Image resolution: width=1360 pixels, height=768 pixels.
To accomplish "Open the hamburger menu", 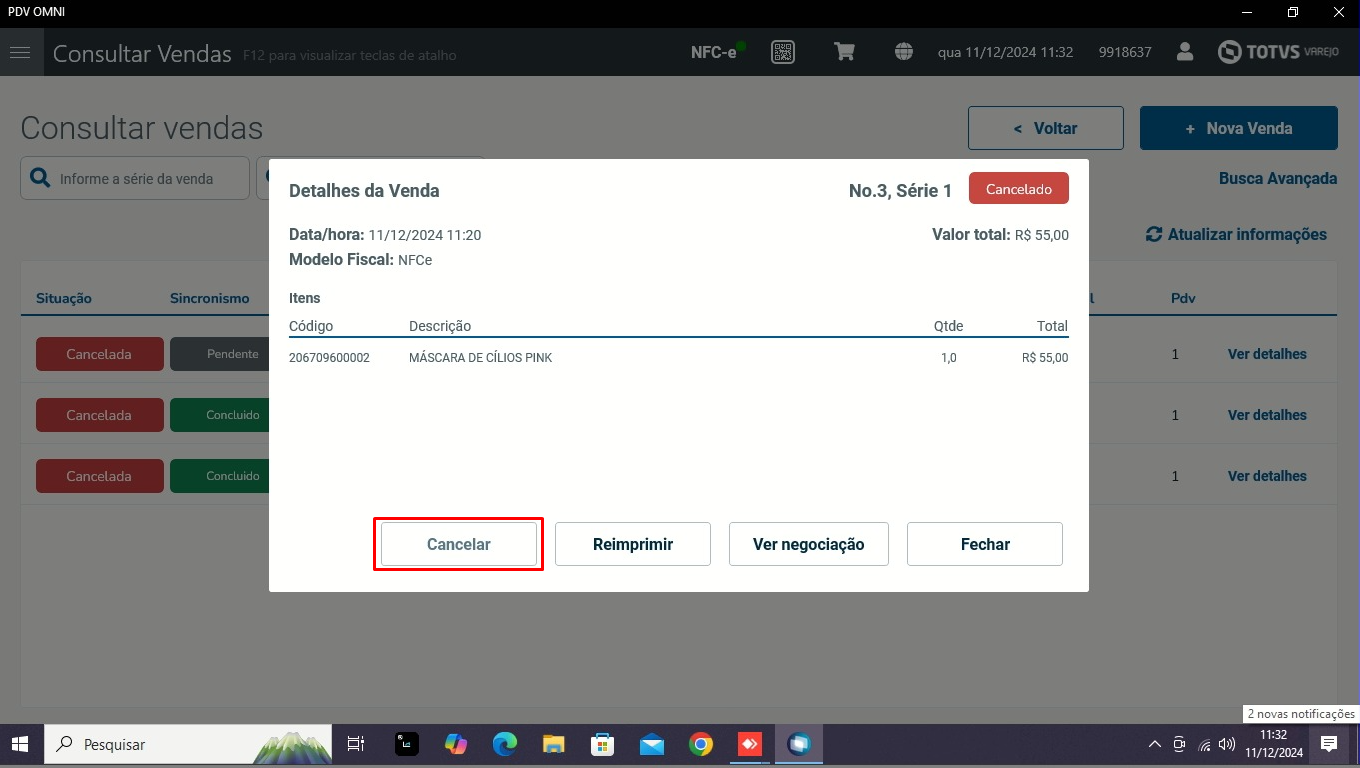I will click(20, 52).
